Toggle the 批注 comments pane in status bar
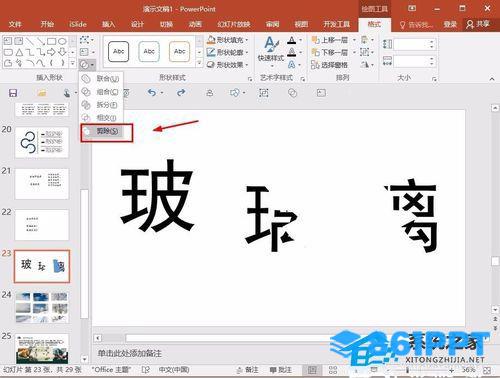This screenshot has width=500, height=378. tap(280, 370)
